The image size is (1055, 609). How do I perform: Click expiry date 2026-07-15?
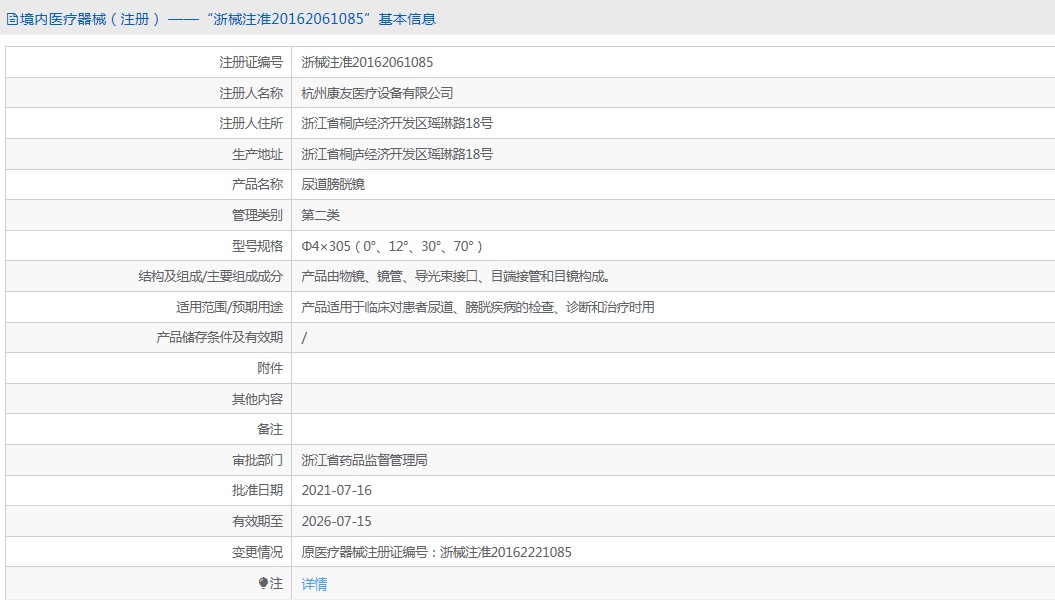(336, 522)
